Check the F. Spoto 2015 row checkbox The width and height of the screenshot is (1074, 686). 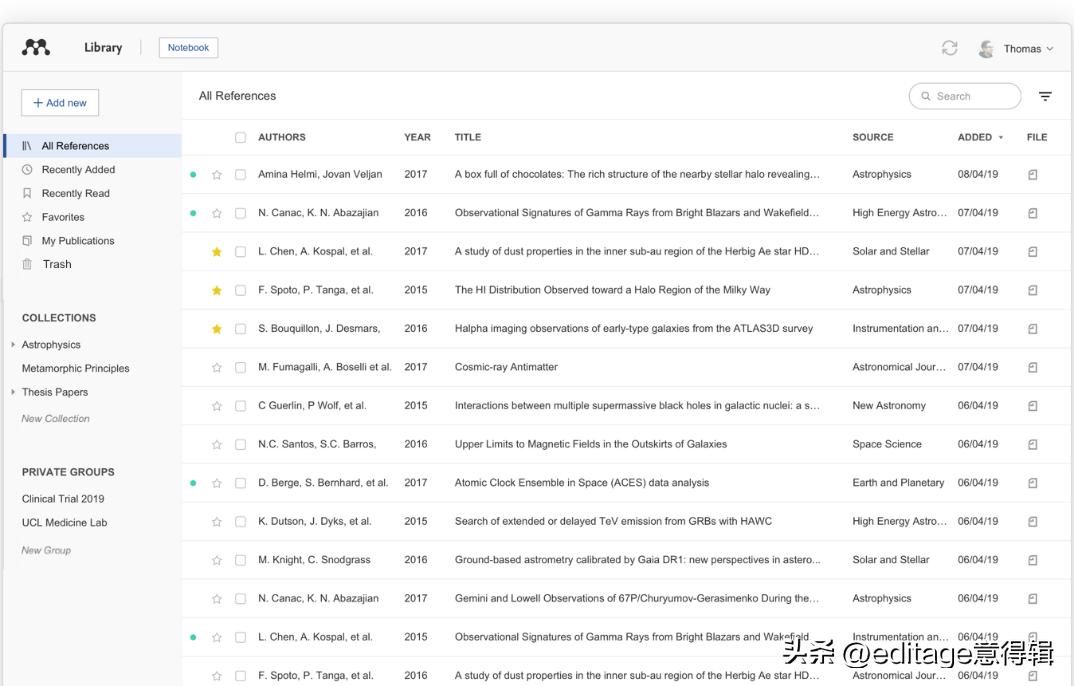(x=240, y=290)
